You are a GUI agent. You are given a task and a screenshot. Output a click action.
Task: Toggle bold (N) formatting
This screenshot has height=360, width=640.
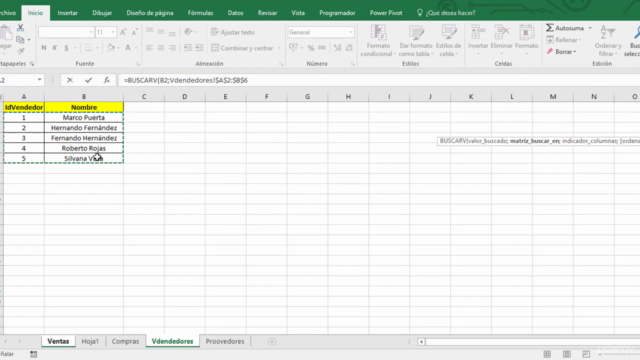tap(44, 48)
